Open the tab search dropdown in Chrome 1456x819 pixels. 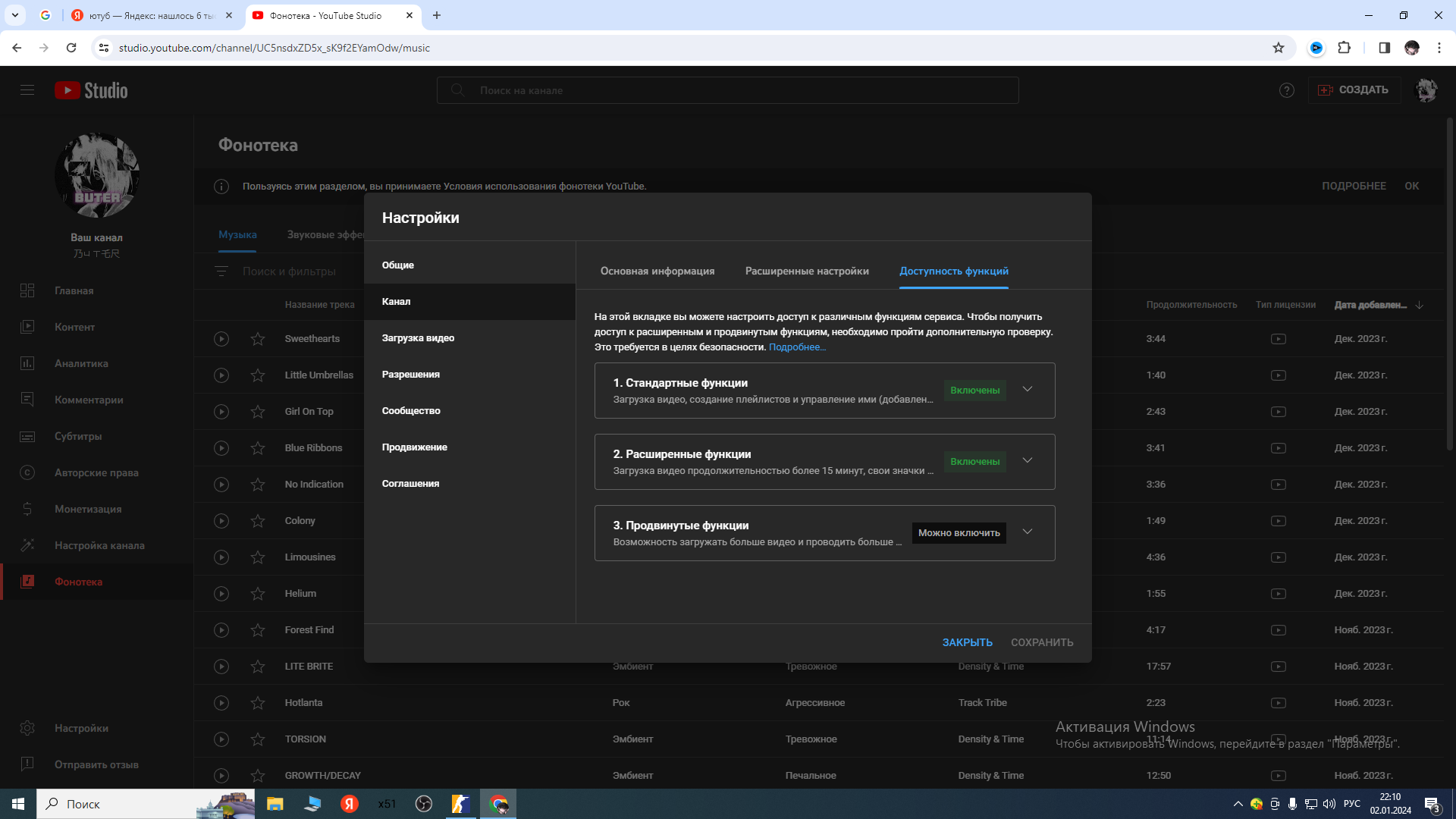pyautogui.click(x=14, y=15)
